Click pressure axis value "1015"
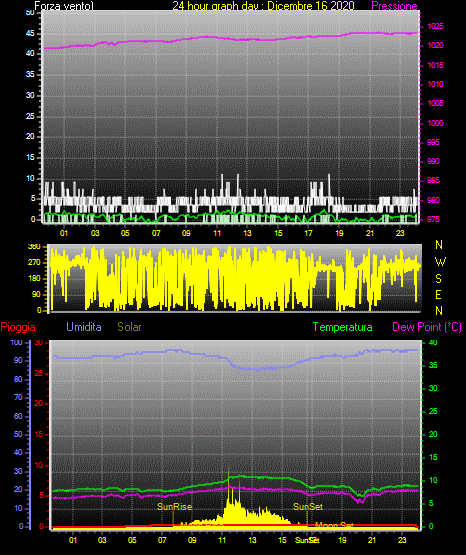The width and height of the screenshot is (466, 555). pyautogui.click(x=435, y=65)
